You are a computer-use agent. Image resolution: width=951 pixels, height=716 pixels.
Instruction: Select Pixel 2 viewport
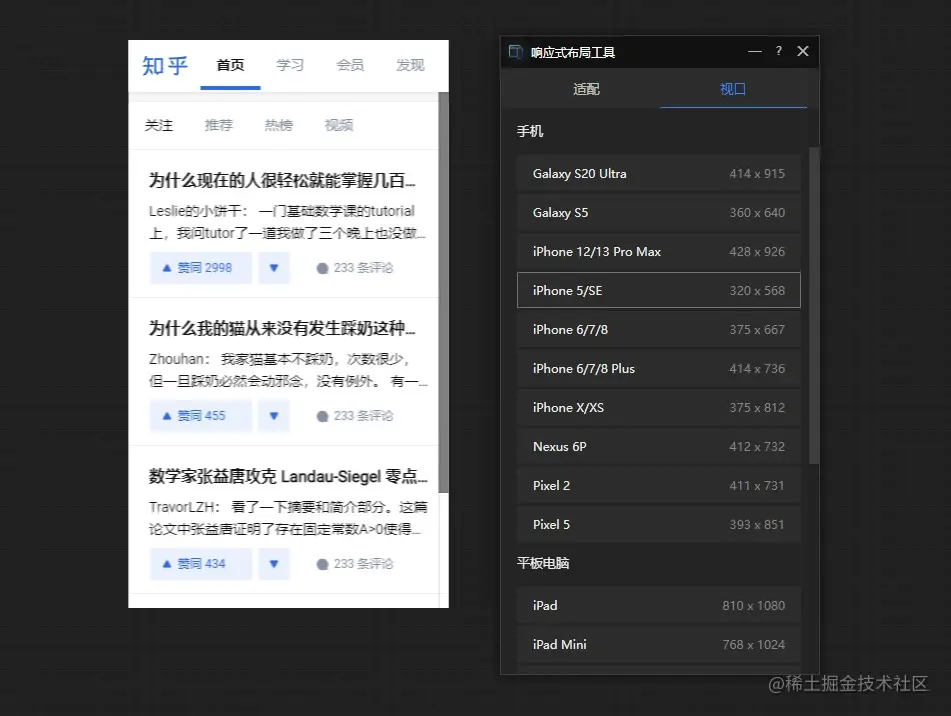(x=659, y=486)
